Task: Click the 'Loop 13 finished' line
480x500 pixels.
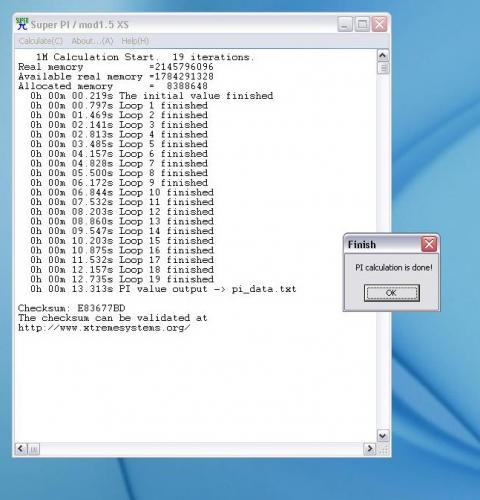Action: coord(122,221)
